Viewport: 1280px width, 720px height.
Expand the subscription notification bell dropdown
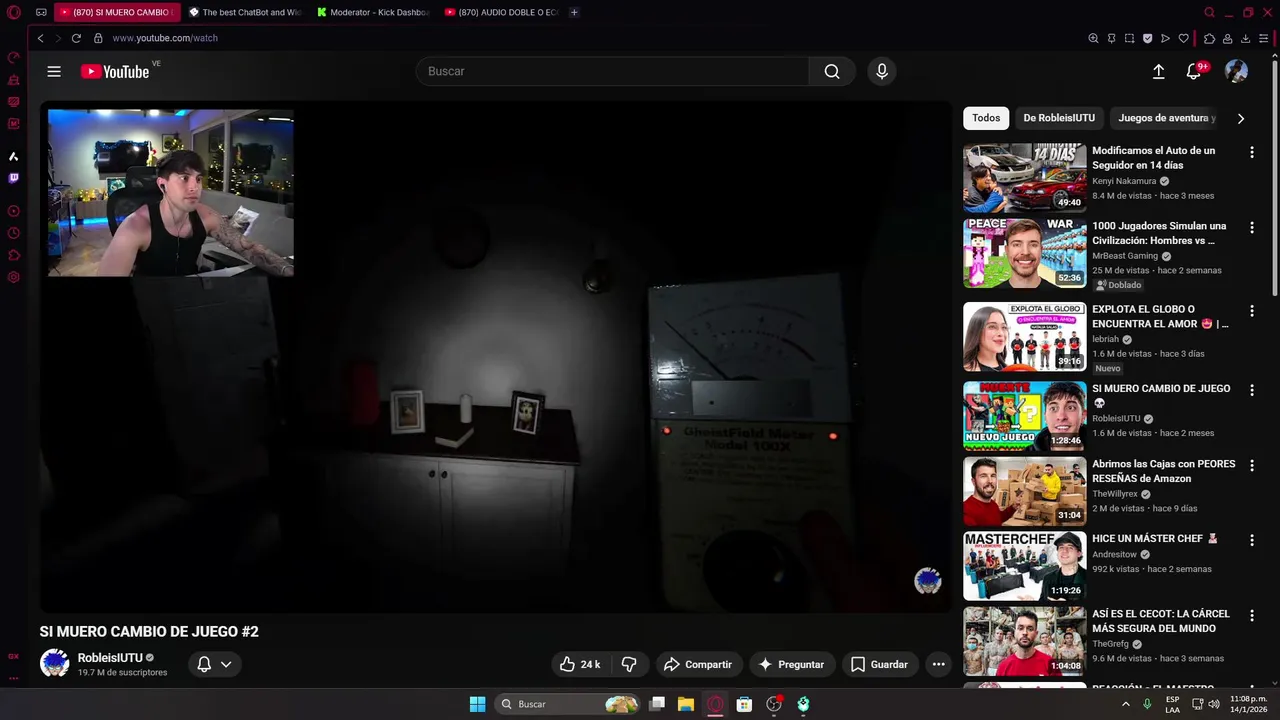coord(214,664)
